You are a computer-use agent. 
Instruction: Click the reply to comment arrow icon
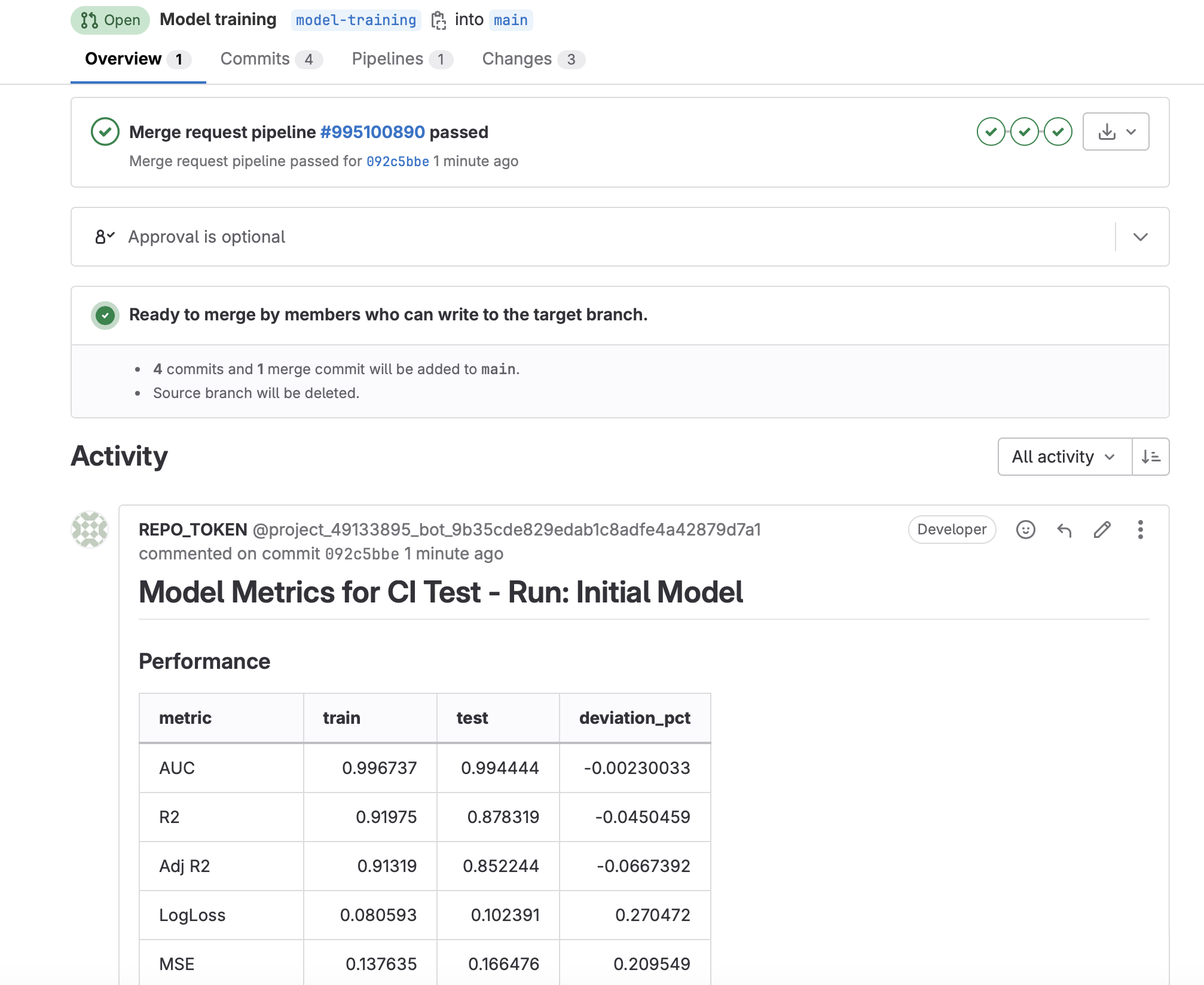click(x=1064, y=530)
